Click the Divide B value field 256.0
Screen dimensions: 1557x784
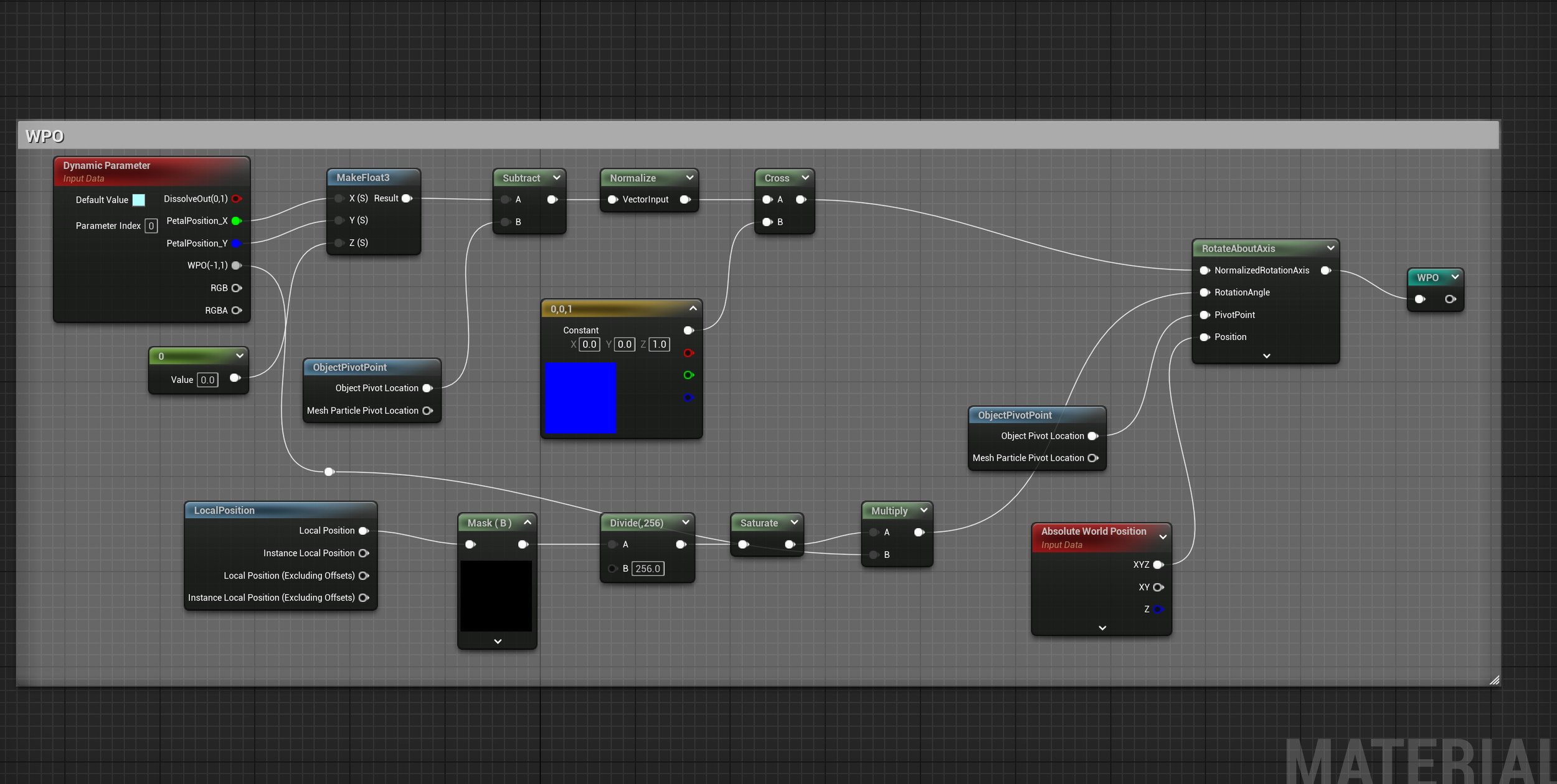pyautogui.click(x=648, y=569)
